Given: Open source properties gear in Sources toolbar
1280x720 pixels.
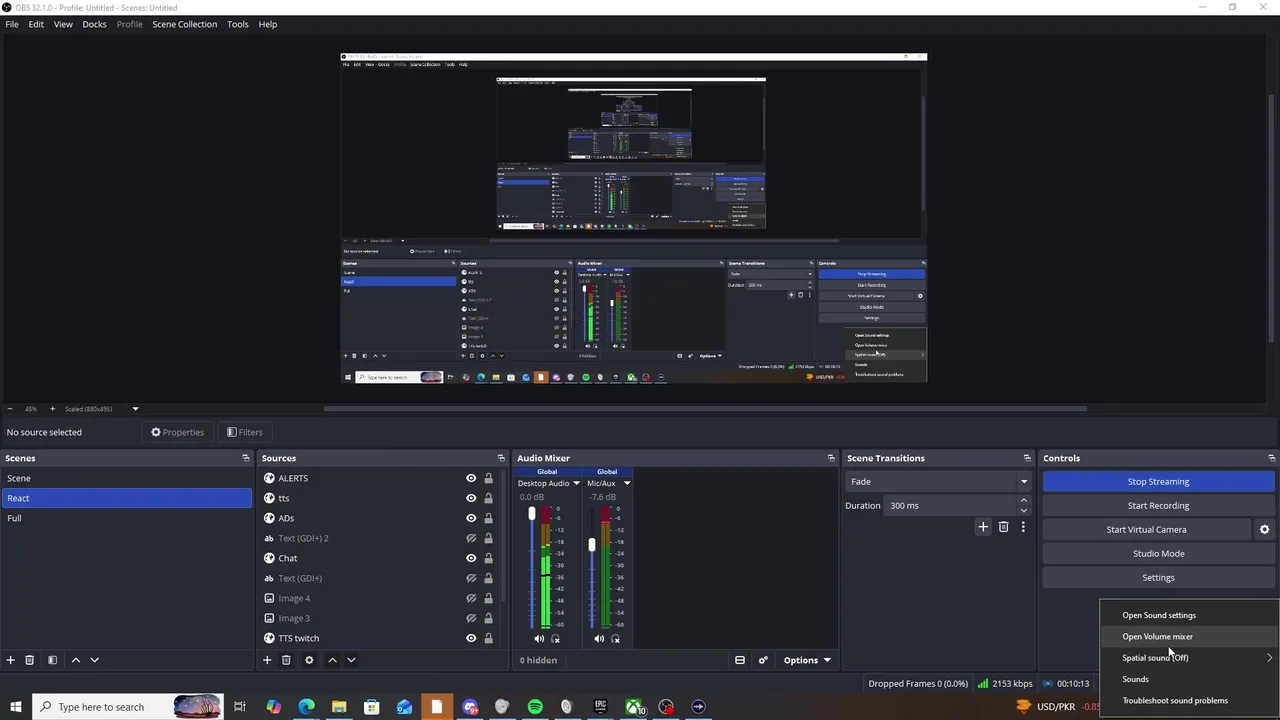Looking at the screenshot, I should click(309, 660).
